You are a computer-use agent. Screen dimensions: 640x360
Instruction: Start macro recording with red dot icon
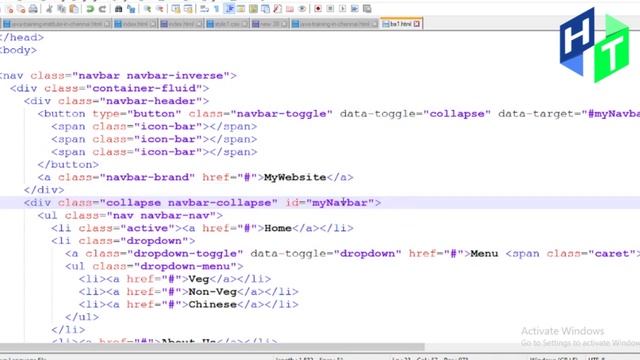[x=318, y=9]
